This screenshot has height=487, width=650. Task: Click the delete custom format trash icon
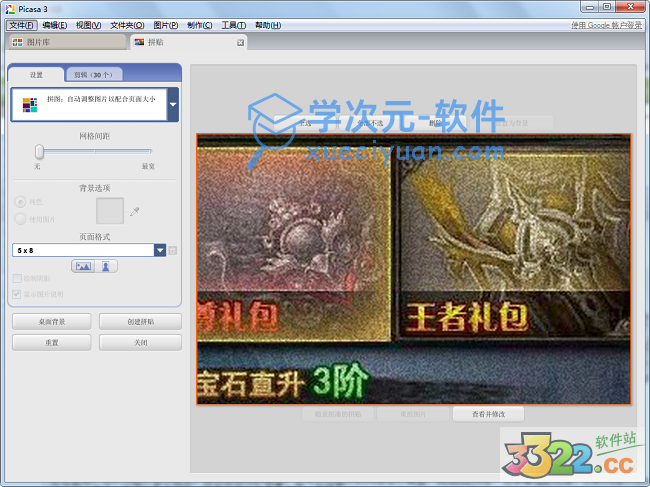(173, 250)
